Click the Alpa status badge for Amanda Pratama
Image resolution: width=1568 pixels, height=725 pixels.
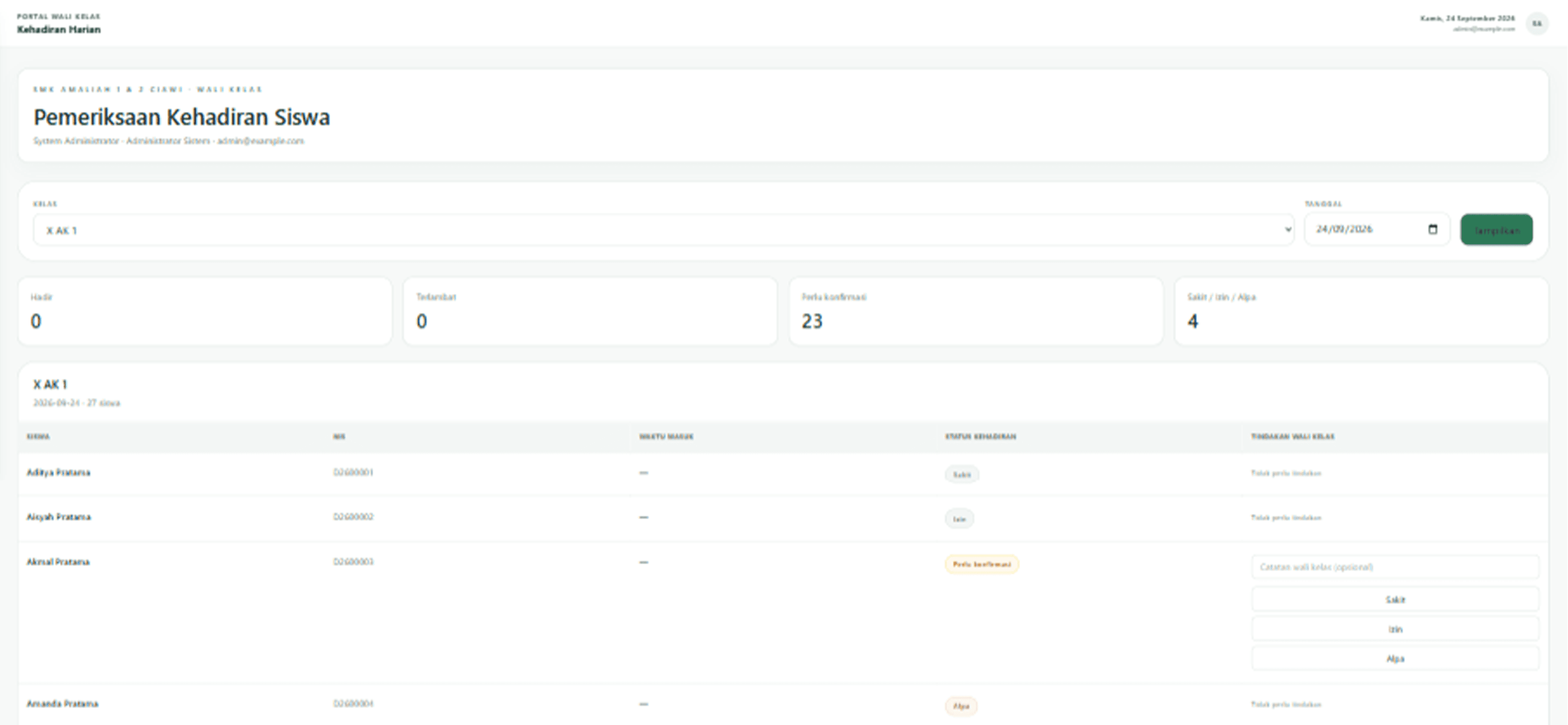[960, 706]
